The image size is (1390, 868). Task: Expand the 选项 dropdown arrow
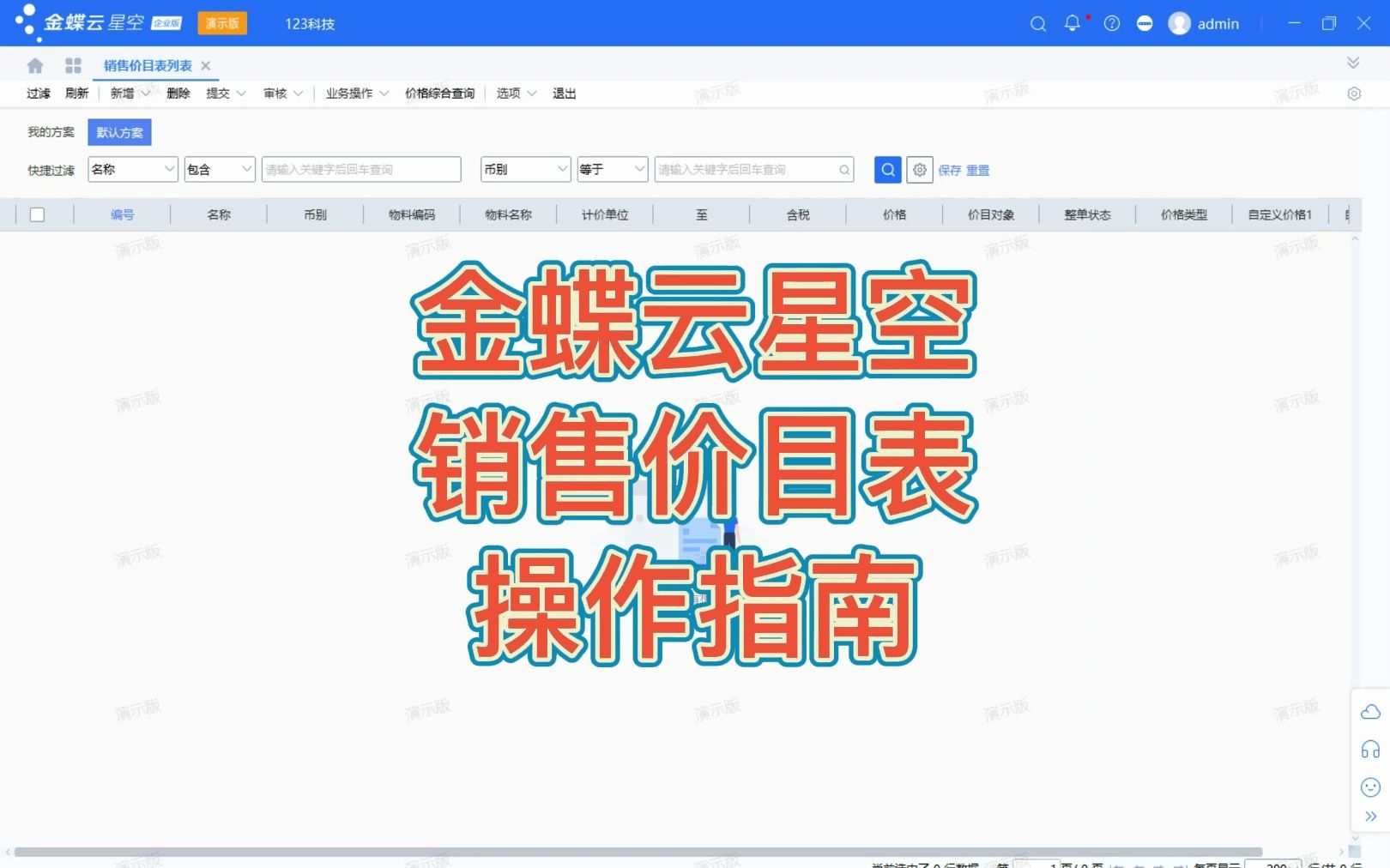click(532, 93)
